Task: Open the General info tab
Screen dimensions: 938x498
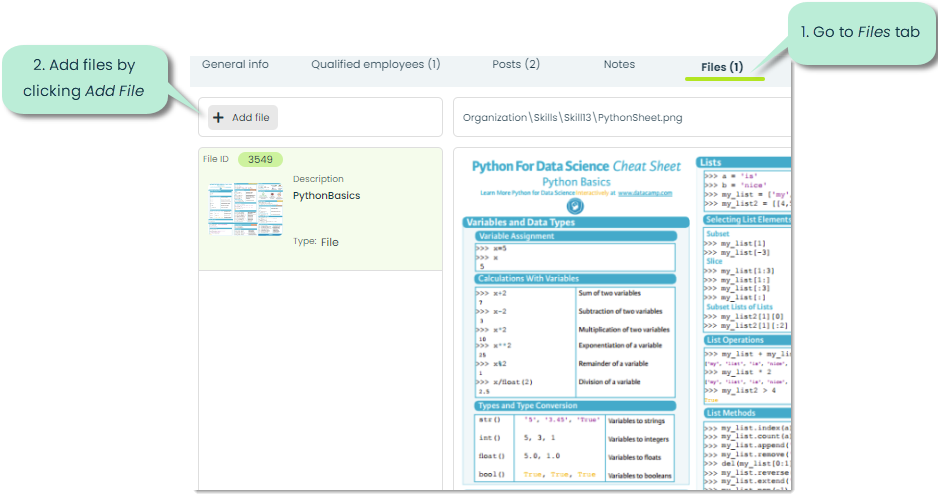Action: (x=235, y=64)
